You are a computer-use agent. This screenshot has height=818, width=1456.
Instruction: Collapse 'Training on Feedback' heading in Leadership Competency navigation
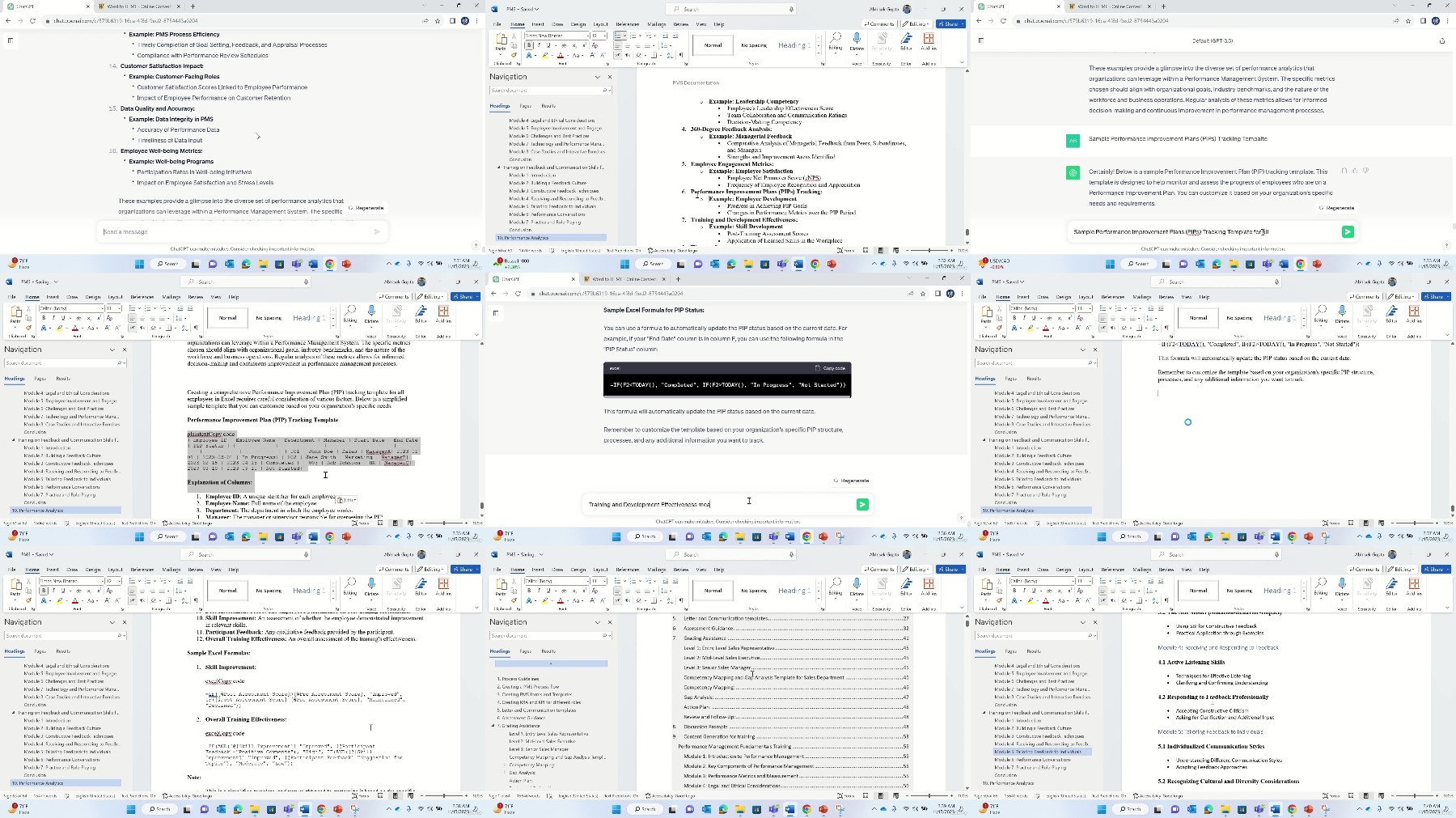click(499, 167)
